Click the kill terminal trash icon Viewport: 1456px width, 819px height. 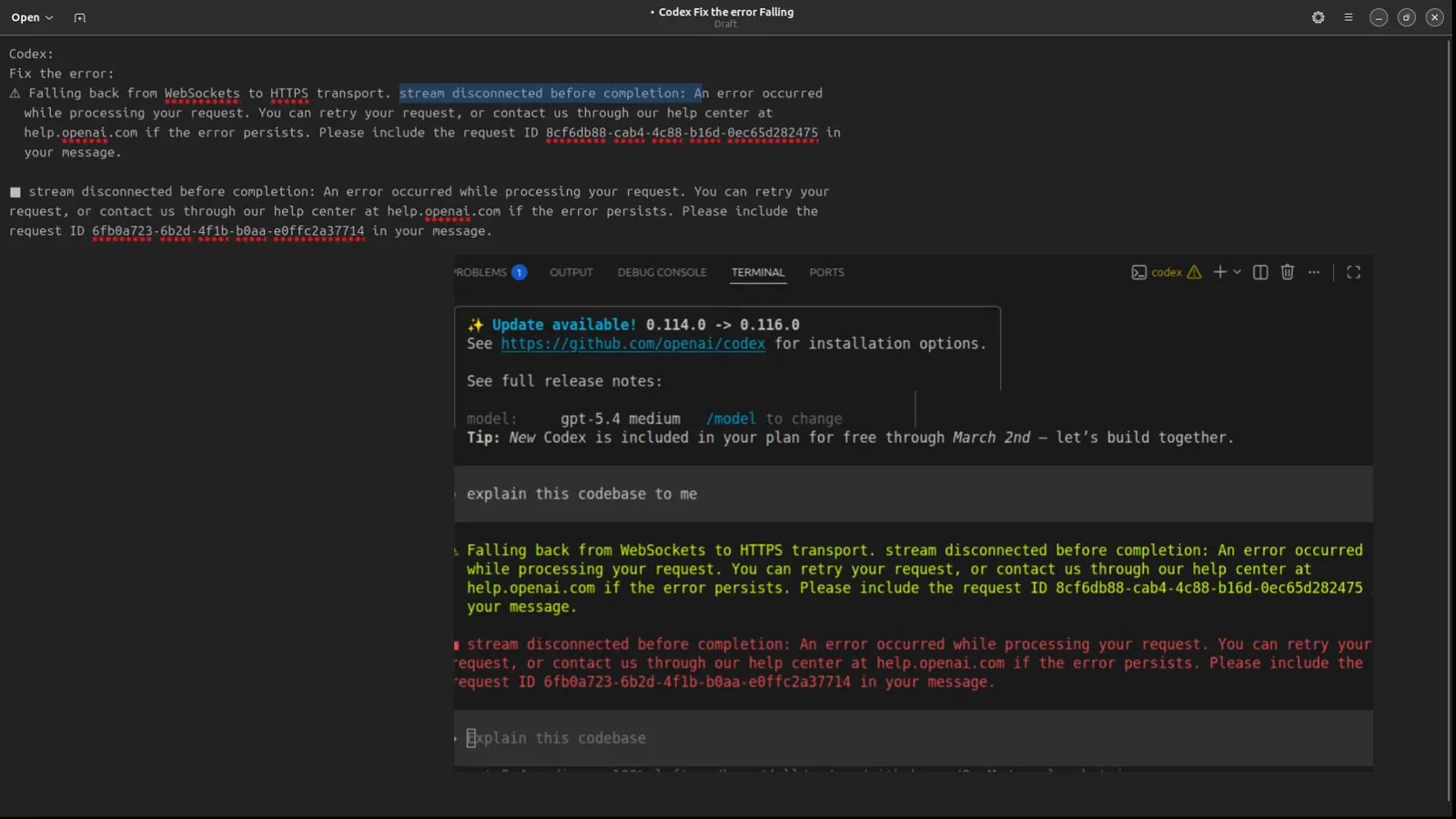1288,272
